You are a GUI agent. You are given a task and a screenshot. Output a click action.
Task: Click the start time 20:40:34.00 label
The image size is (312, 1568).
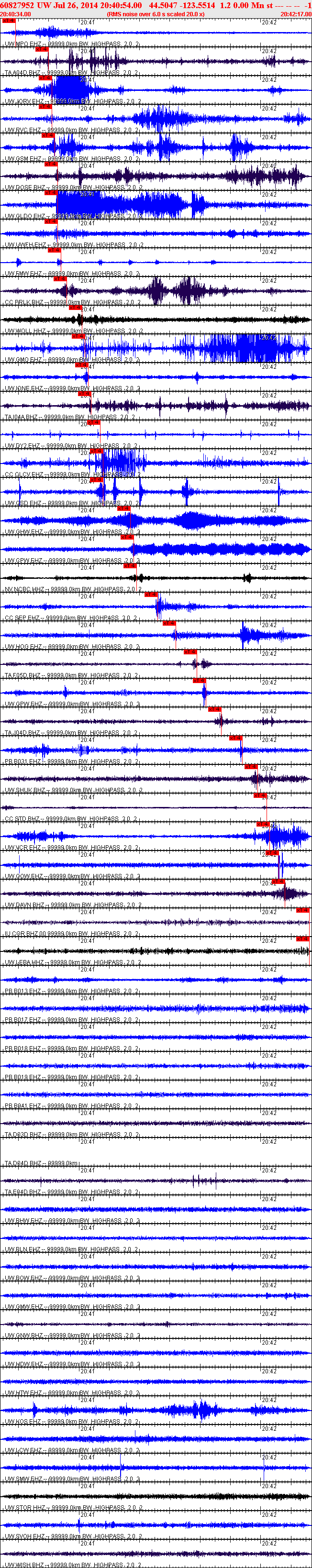pos(15,14)
